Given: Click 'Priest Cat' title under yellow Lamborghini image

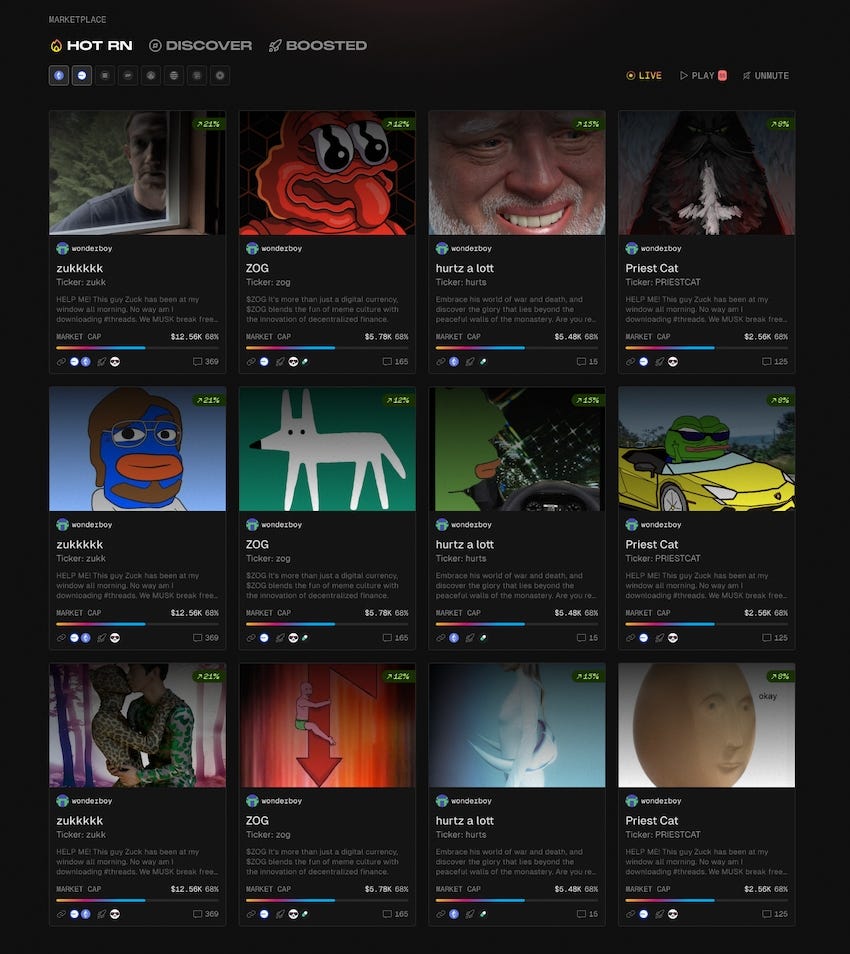Looking at the screenshot, I should pos(652,545).
